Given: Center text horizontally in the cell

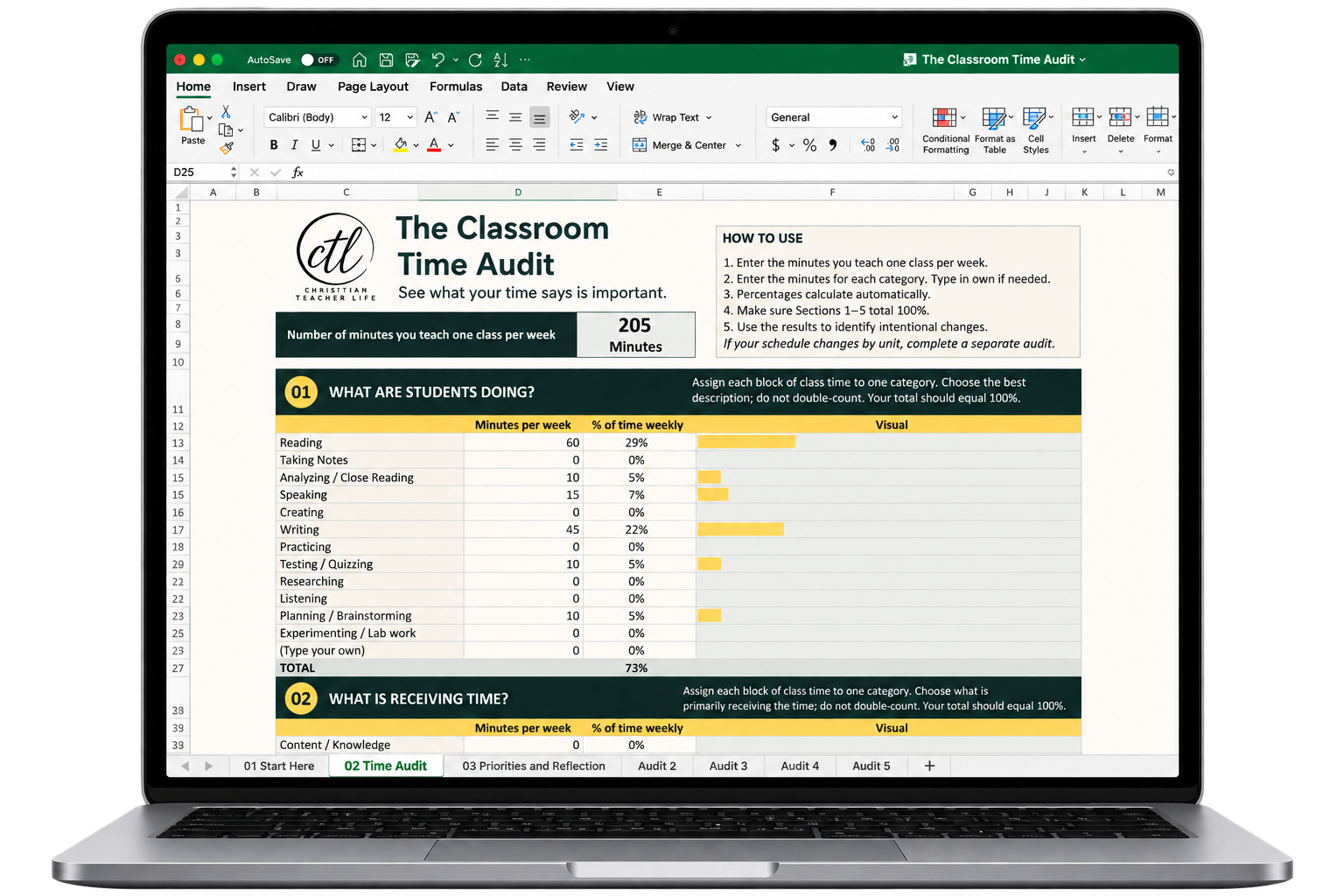Looking at the screenshot, I should point(516,144).
